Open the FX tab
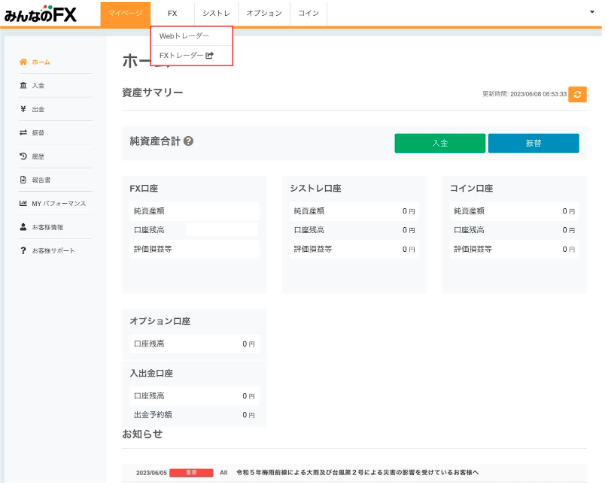Screen dimensions: 607x484 click(172, 14)
